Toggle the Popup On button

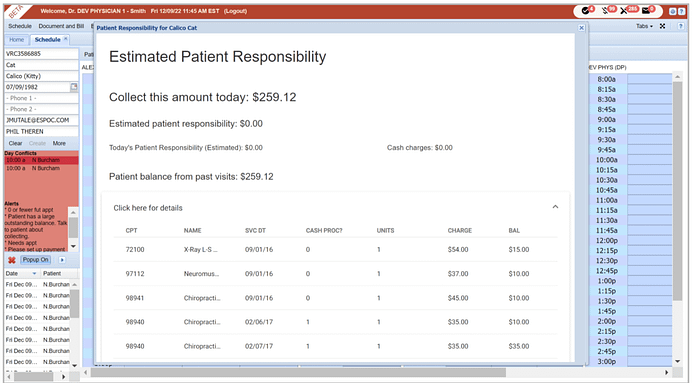(x=35, y=260)
